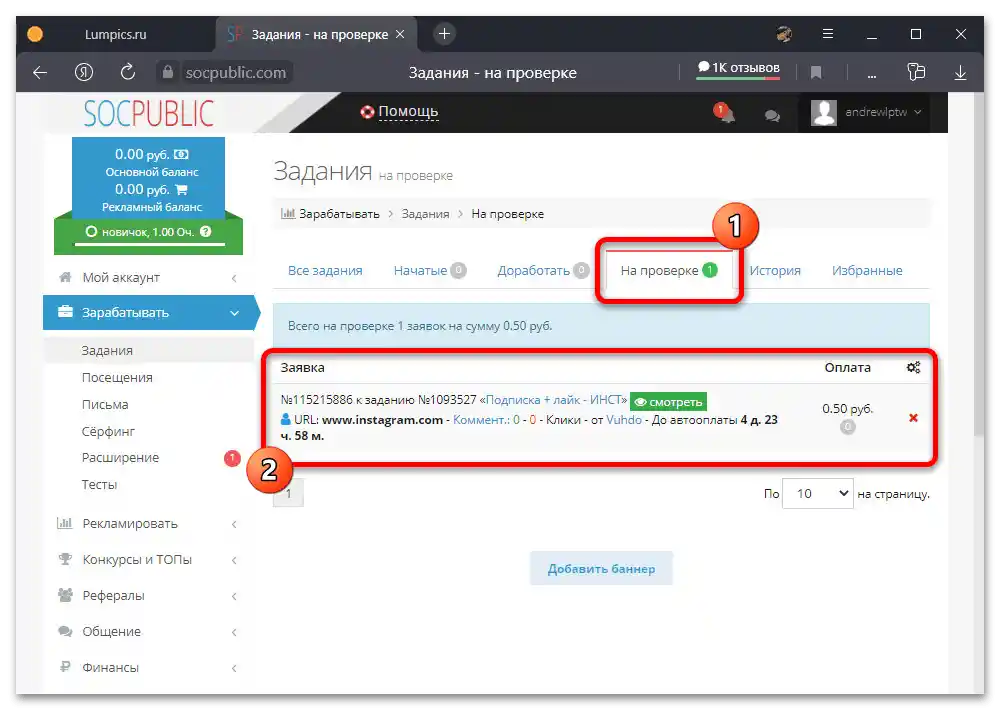Select Тесты in the sidebar
The width and height of the screenshot is (1000, 710).
pyautogui.click(x=99, y=484)
